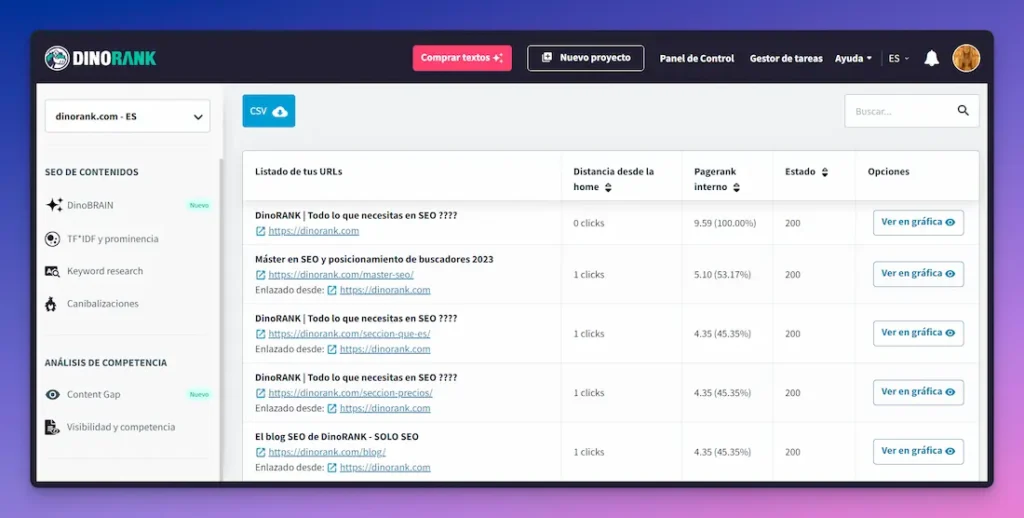1024x518 pixels.
Task: Click the Listado de tus URLs header
Action: coord(298,172)
